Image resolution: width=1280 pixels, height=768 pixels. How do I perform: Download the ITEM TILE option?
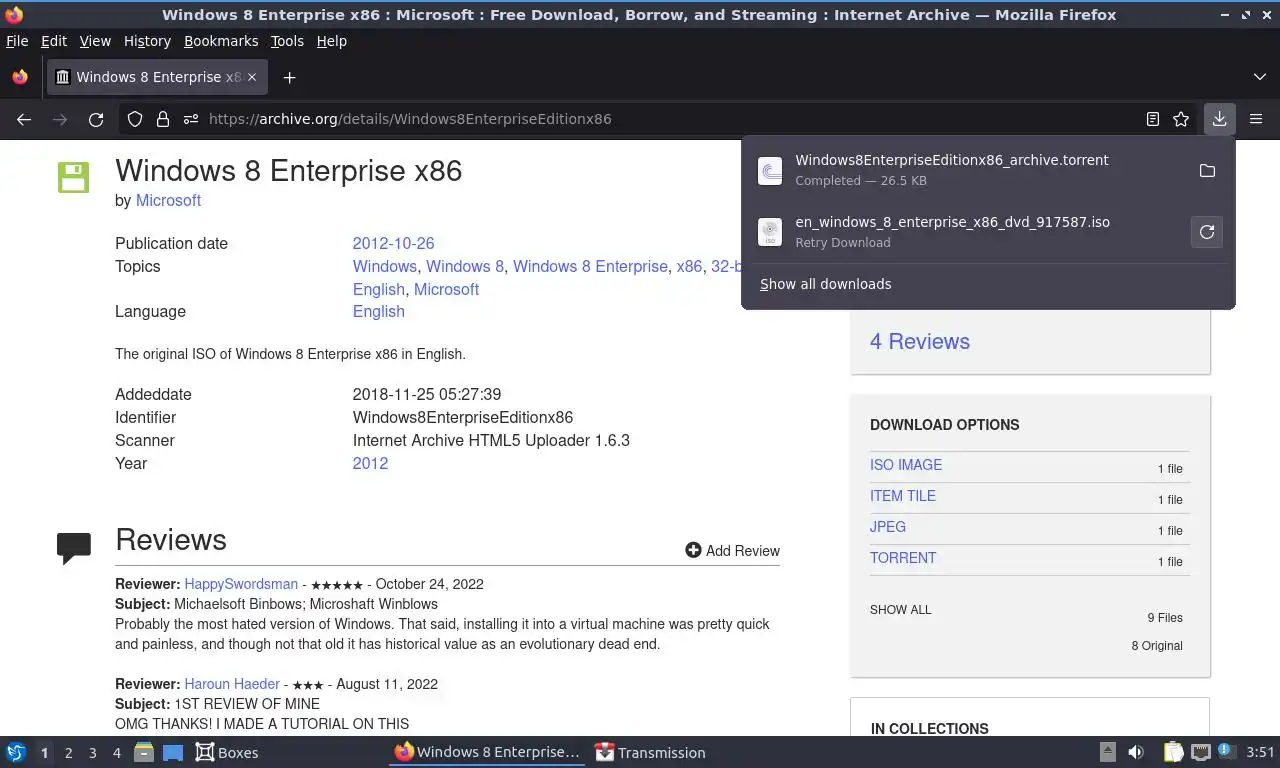pos(903,496)
